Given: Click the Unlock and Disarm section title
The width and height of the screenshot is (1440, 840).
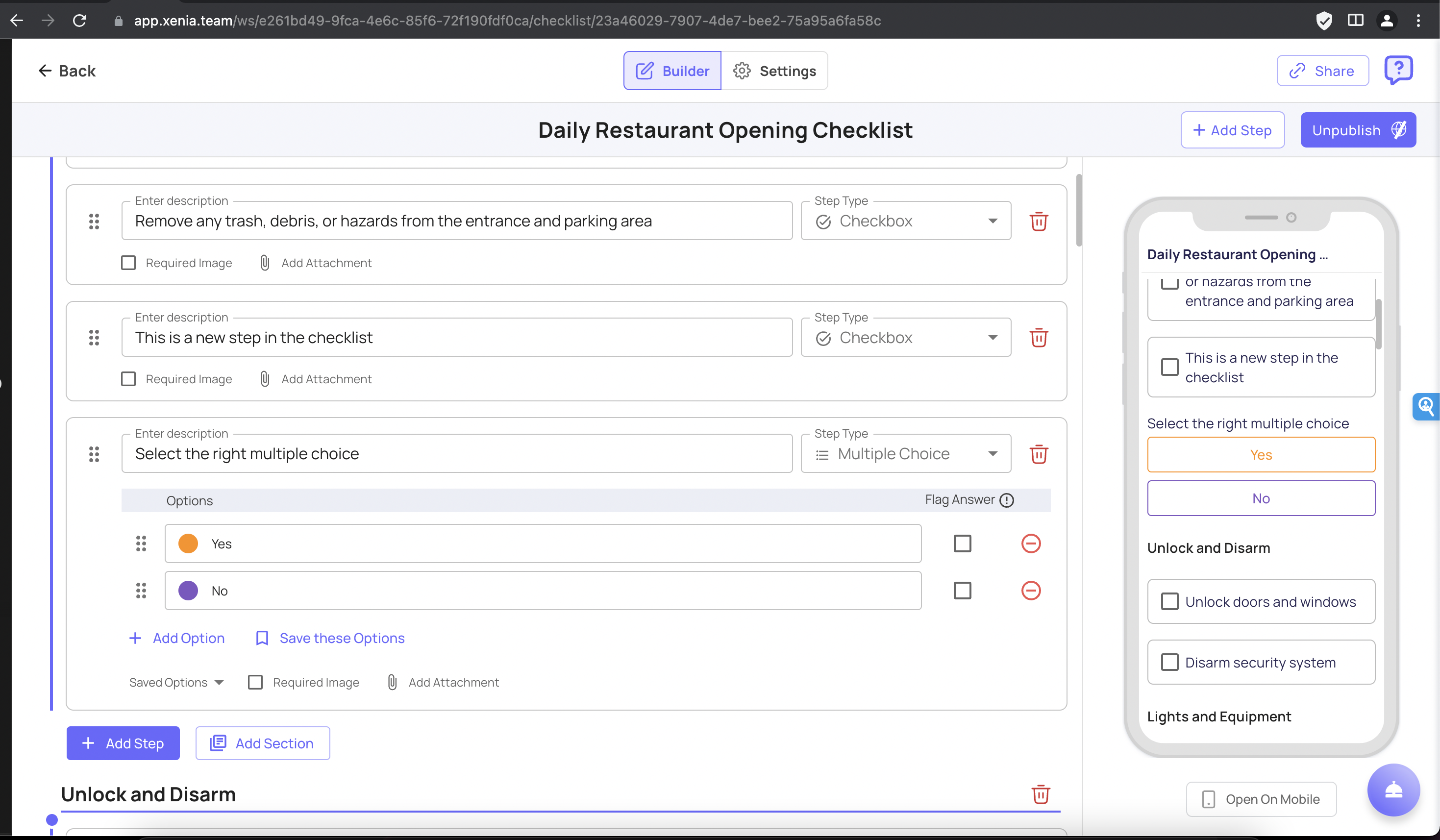Looking at the screenshot, I should tap(148, 794).
